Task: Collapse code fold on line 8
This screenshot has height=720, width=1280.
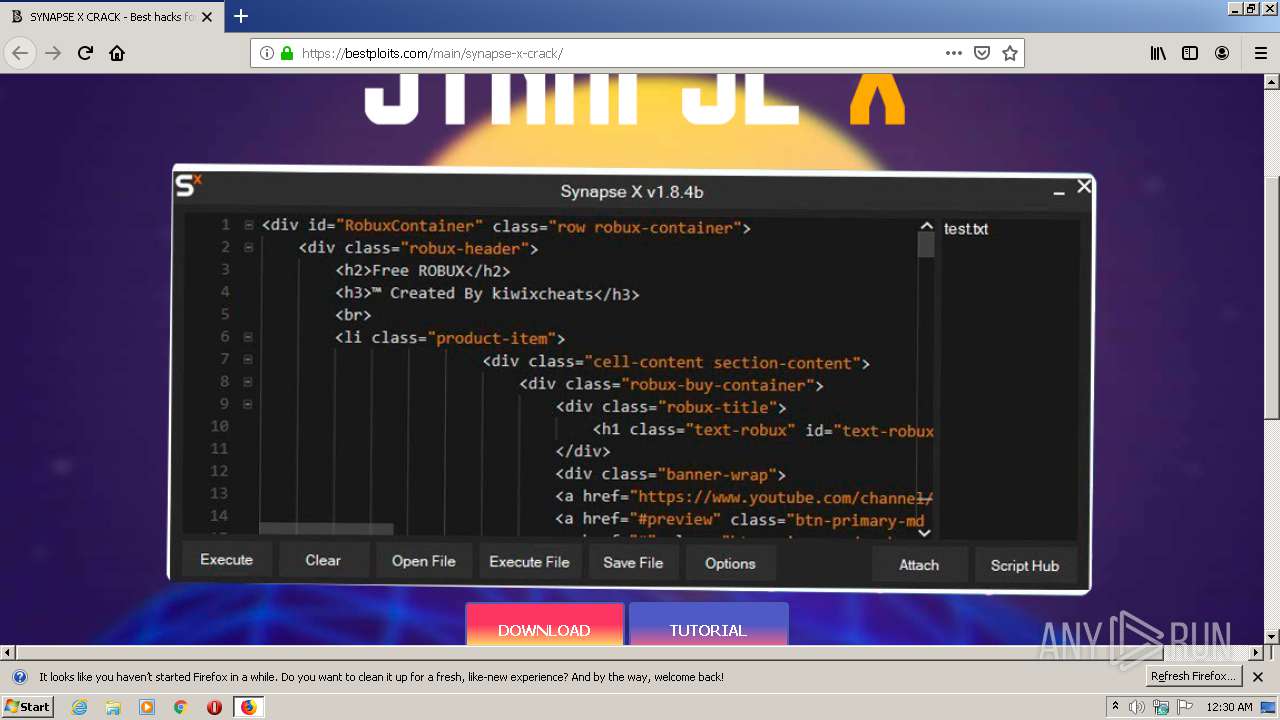Action: point(249,381)
